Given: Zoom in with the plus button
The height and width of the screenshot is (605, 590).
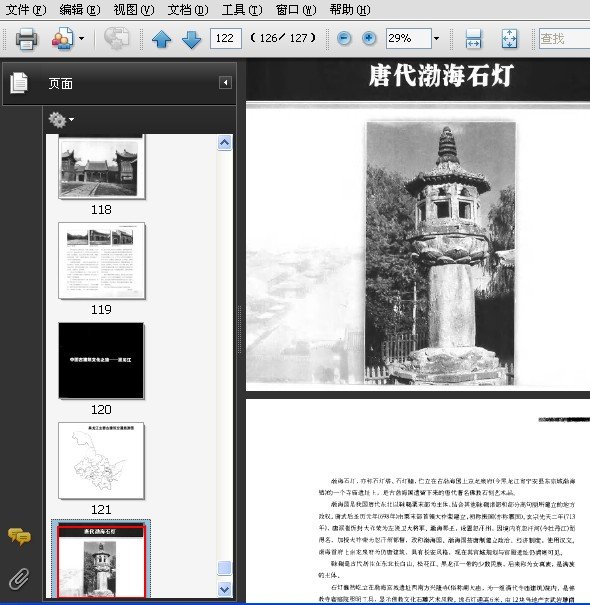Looking at the screenshot, I should [x=369, y=38].
